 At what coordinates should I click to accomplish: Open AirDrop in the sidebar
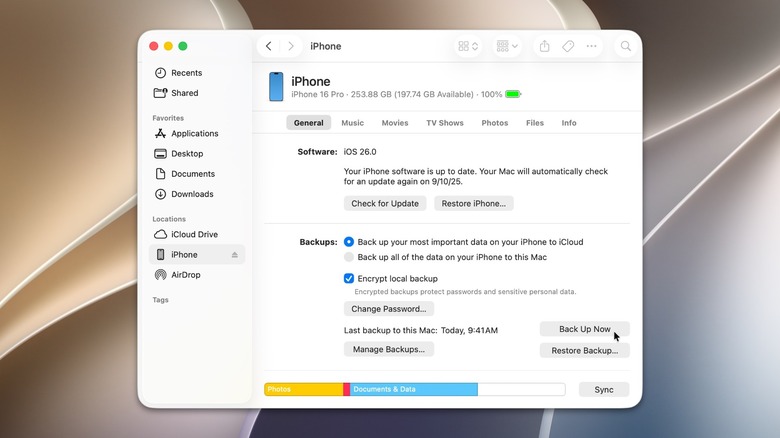tap(197, 275)
